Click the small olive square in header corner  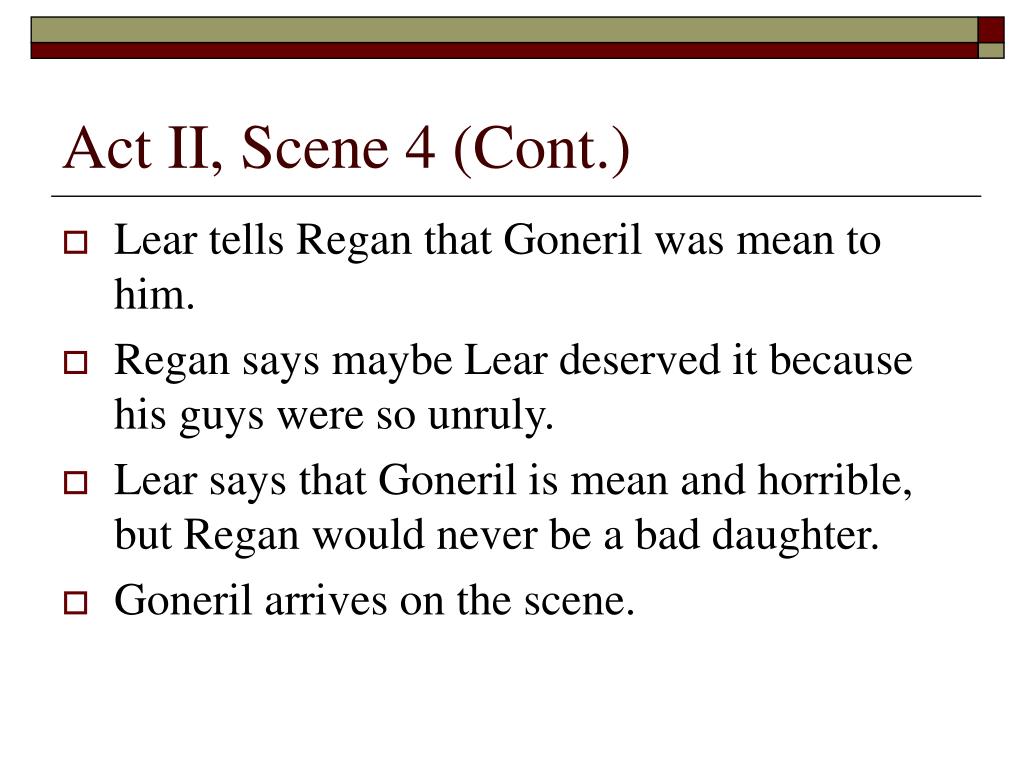coord(991,51)
